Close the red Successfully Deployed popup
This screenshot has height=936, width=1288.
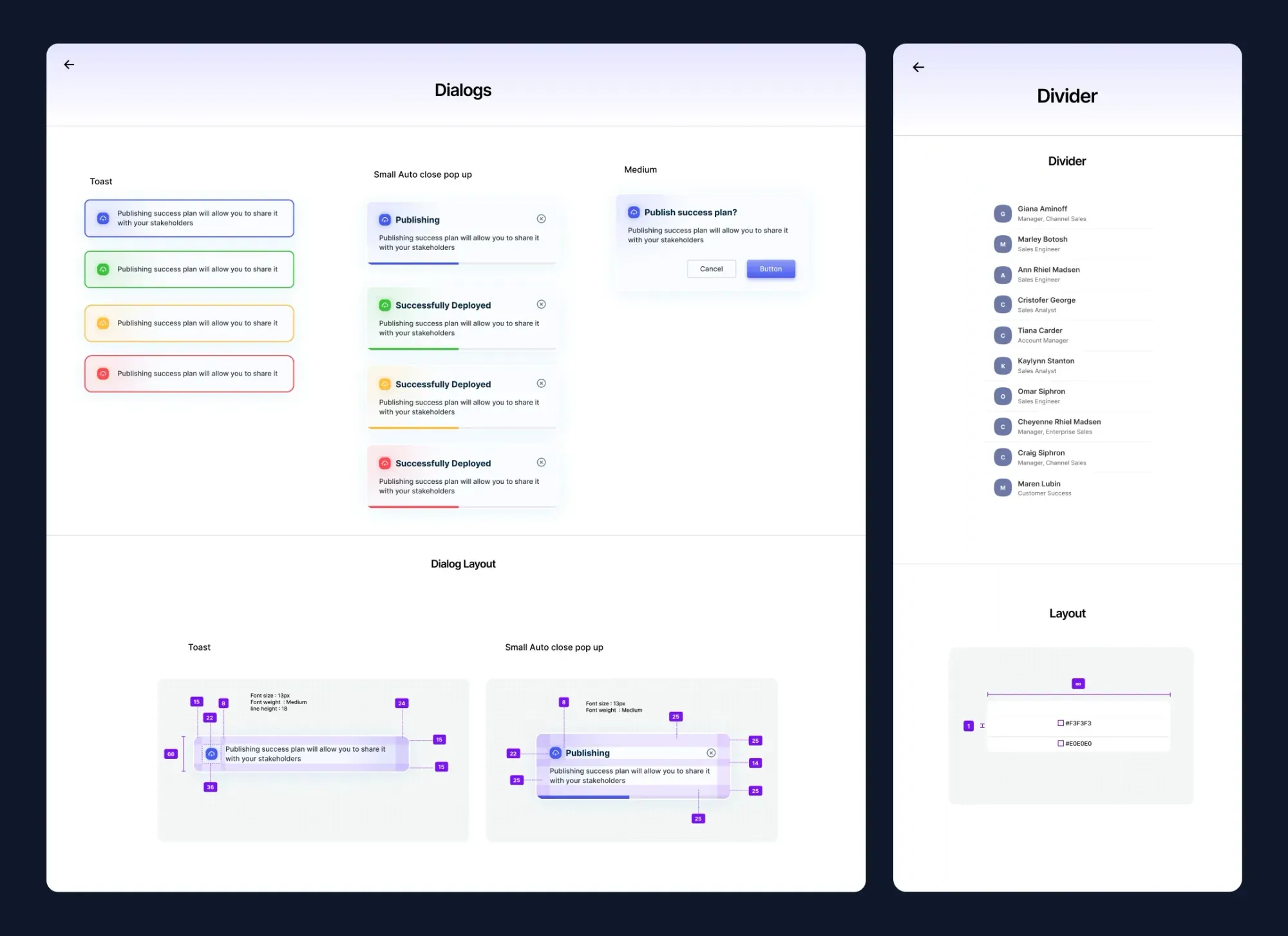[541, 462]
